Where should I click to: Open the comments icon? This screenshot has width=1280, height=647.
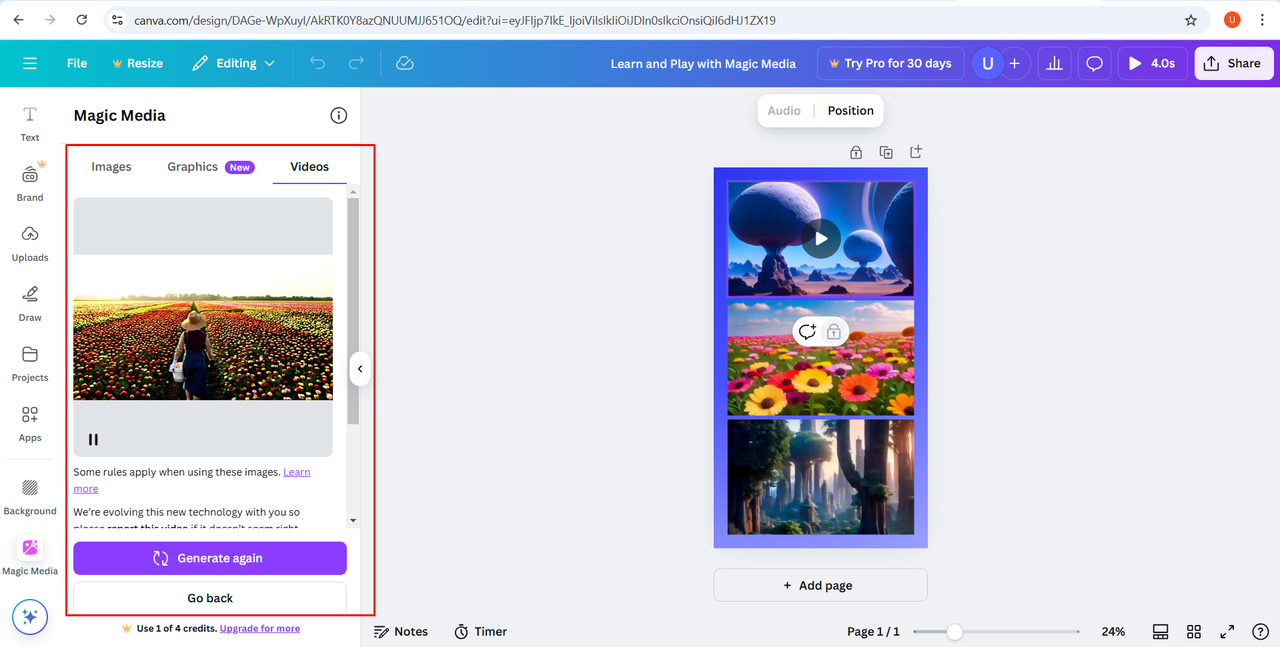point(1094,63)
